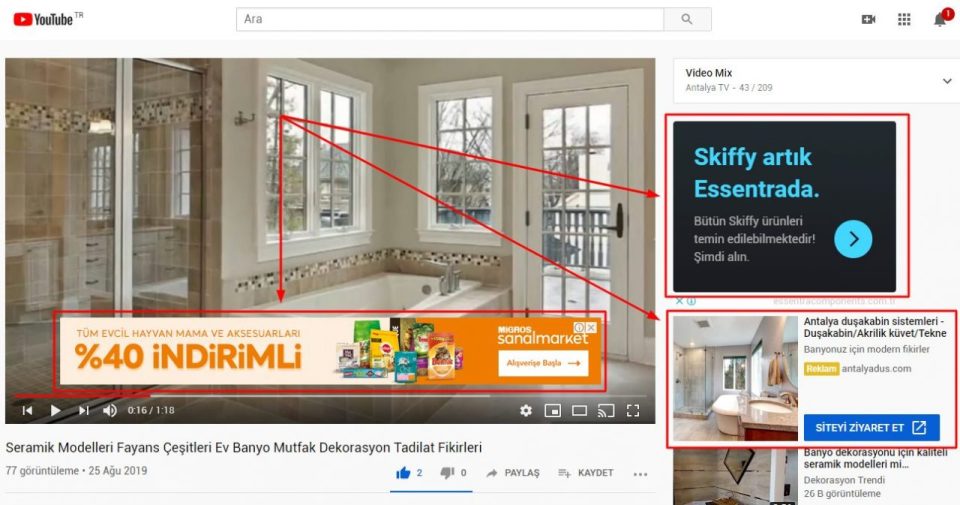Viewport: 960px width, 505px height.
Task: Switch to theater mode
Action: 579,410
